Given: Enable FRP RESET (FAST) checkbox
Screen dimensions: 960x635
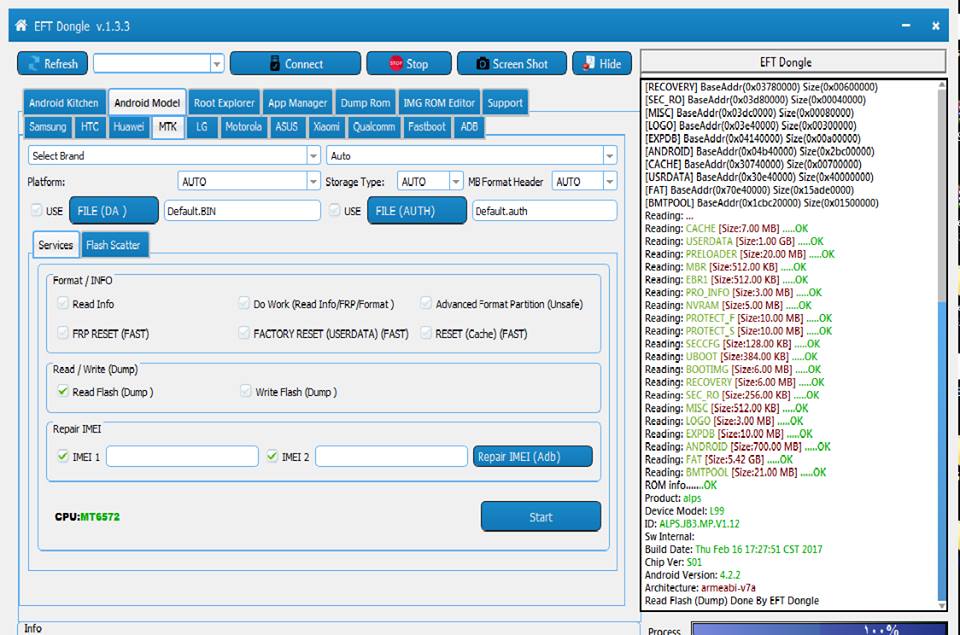Looking at the screenshot, I should pos(62,333).
